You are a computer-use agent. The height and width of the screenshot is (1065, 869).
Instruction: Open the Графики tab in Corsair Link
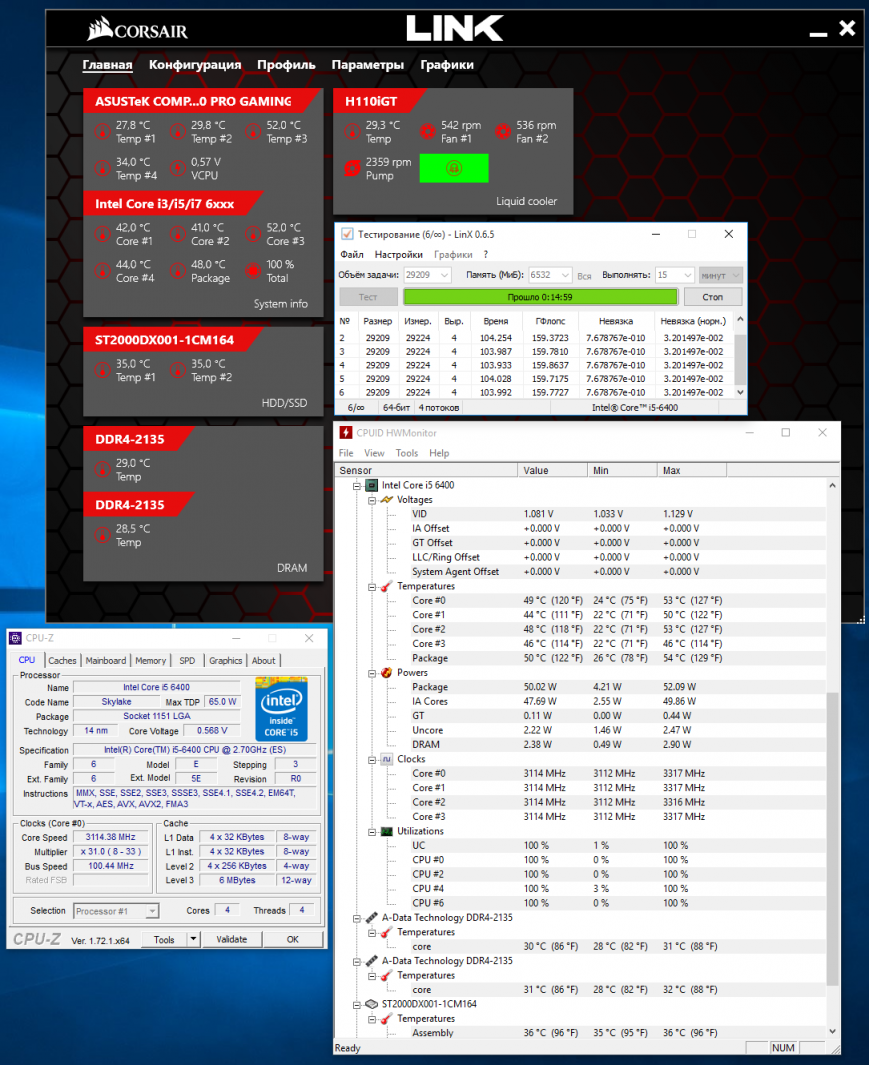(x=447, y=65)
